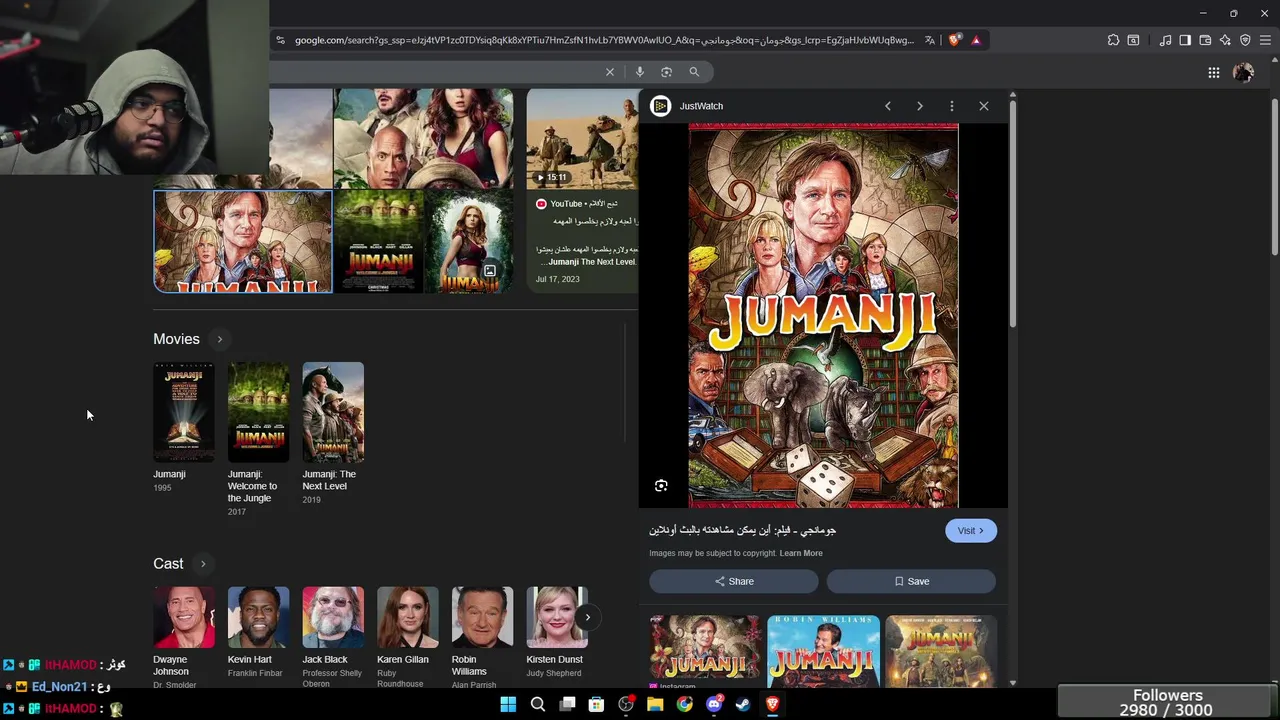This screenshot has height=720, width=1280.
Task: Open Google Lens image search icon
Action: point(666,72)
